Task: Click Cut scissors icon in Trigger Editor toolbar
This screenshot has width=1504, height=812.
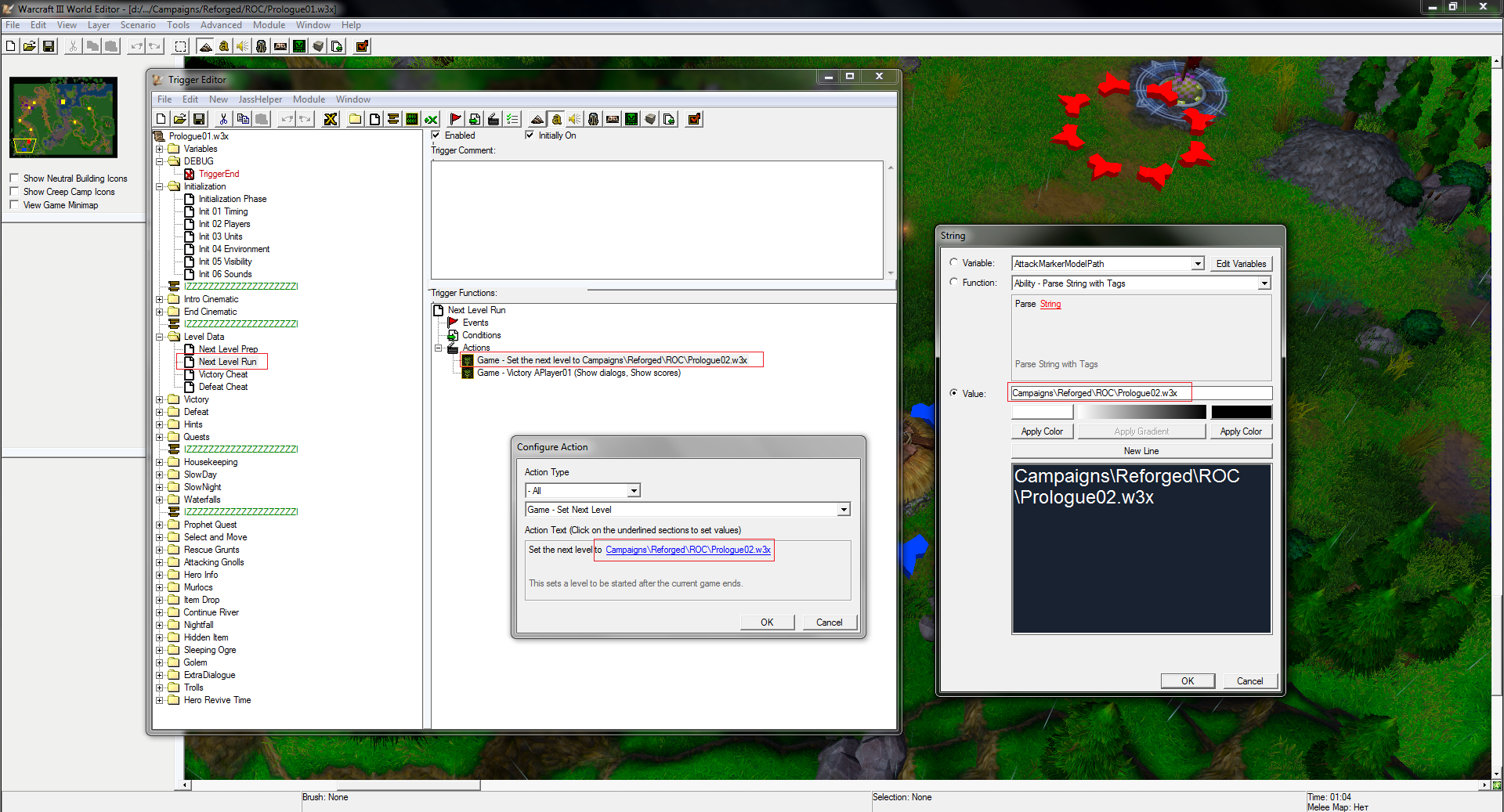Action: [223, 119]
